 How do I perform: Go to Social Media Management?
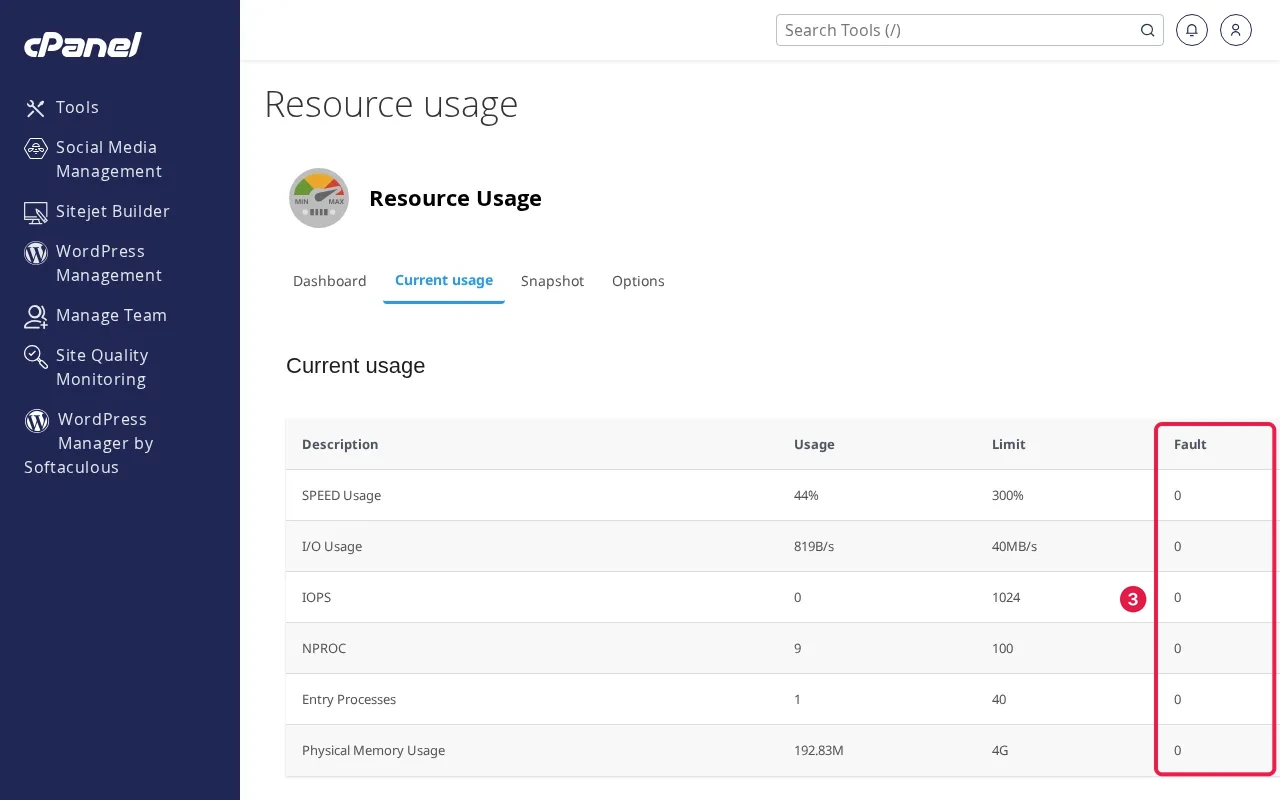click(x=108, y=159)
